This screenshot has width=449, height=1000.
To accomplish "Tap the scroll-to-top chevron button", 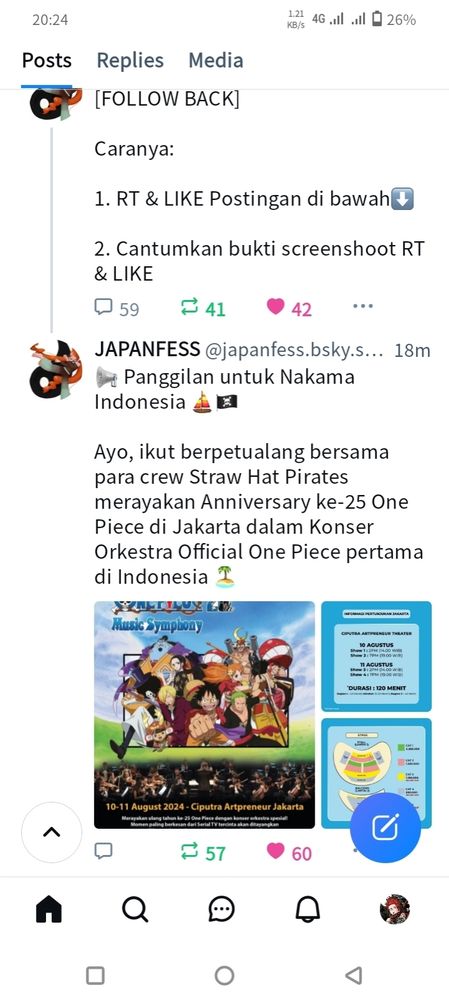I will click(x=52, y=832).
